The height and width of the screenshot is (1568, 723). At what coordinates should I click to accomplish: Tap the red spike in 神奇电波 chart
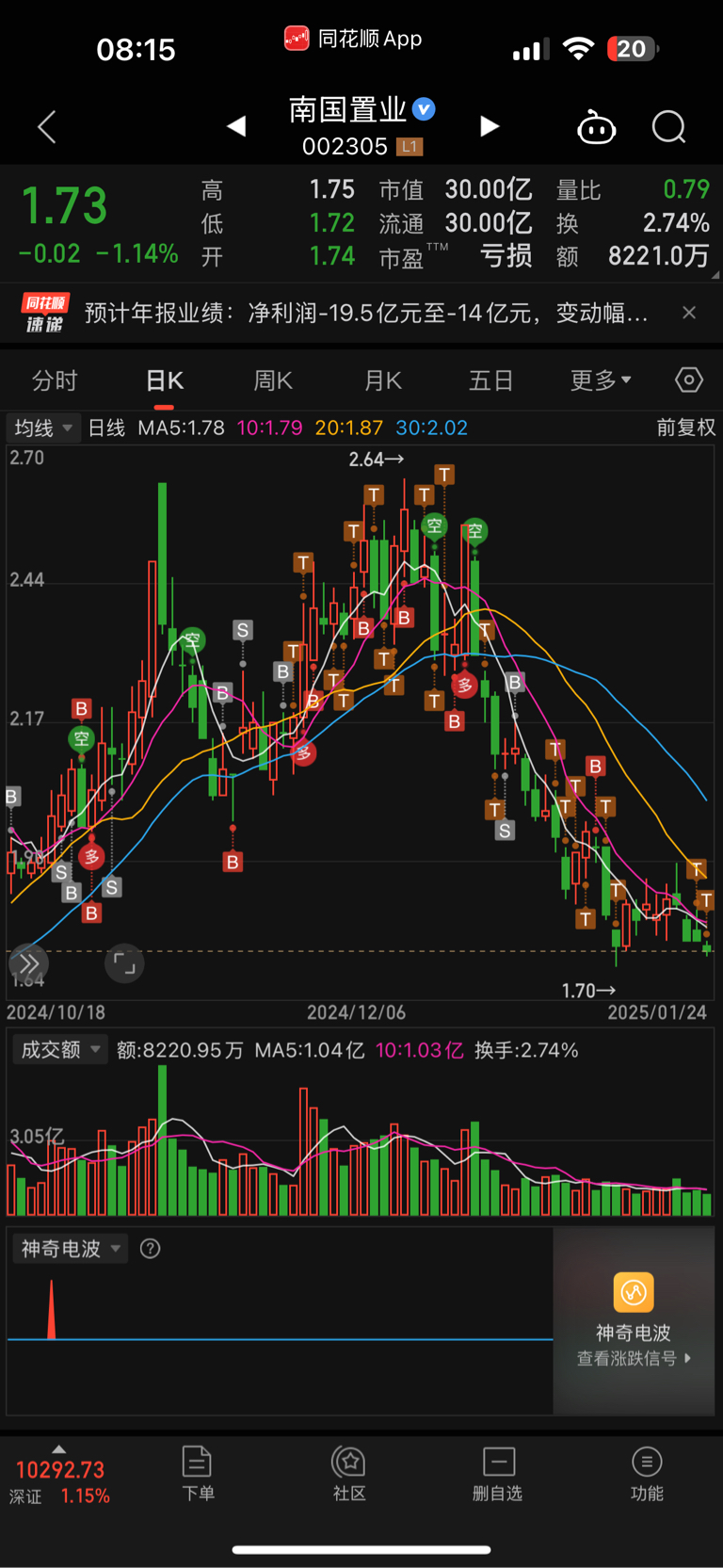(x=52, y=1309)
